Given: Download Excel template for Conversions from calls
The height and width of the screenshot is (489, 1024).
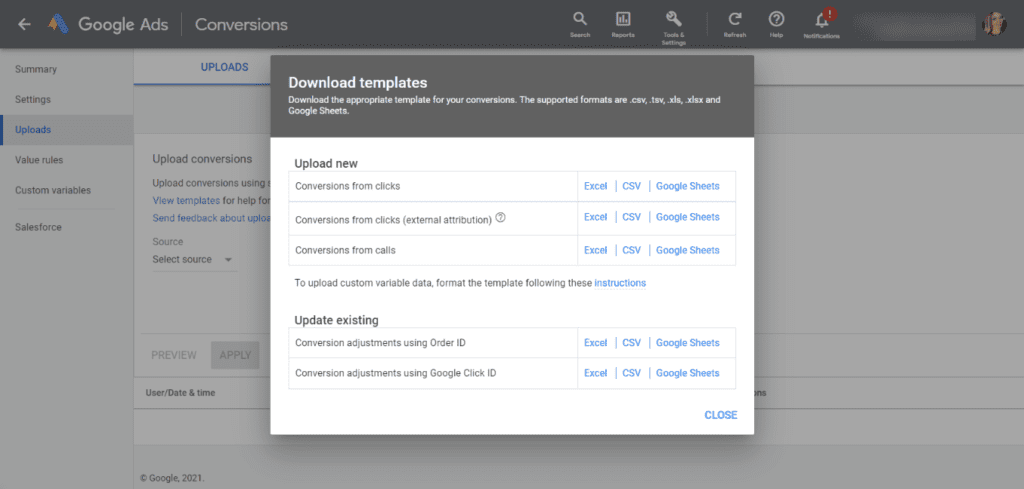Looking at the screenshot, I should coord(596,250).
